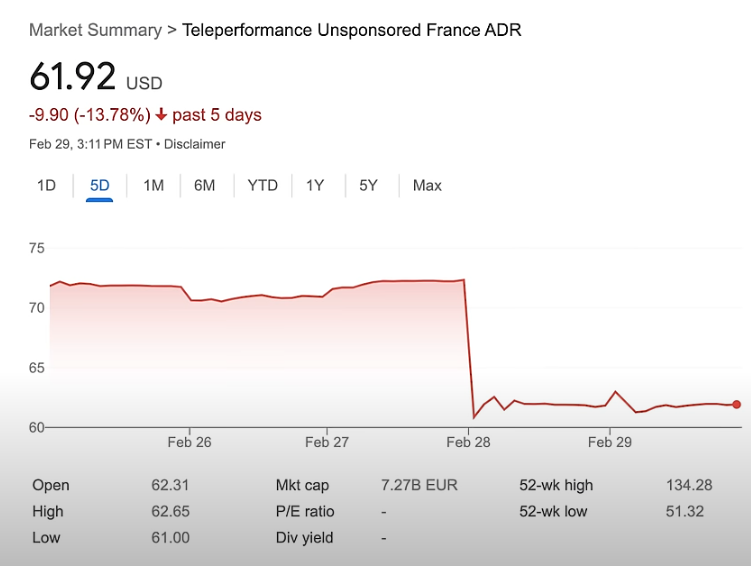Switch to the 1M chart range

(x=153, y=186)
